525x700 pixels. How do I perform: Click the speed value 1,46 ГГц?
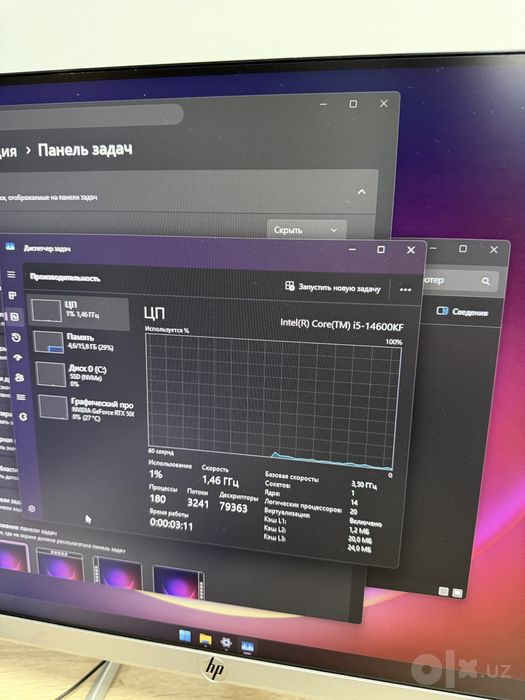click(221, 481)
